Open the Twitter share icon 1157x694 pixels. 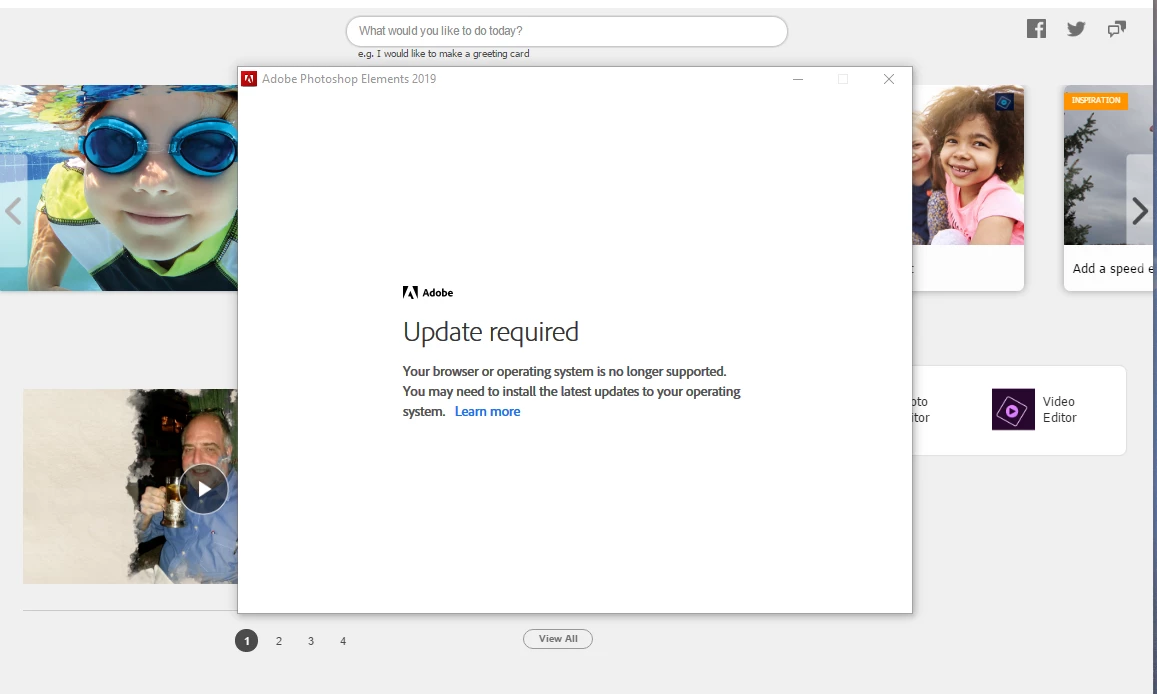[1076, 29]
